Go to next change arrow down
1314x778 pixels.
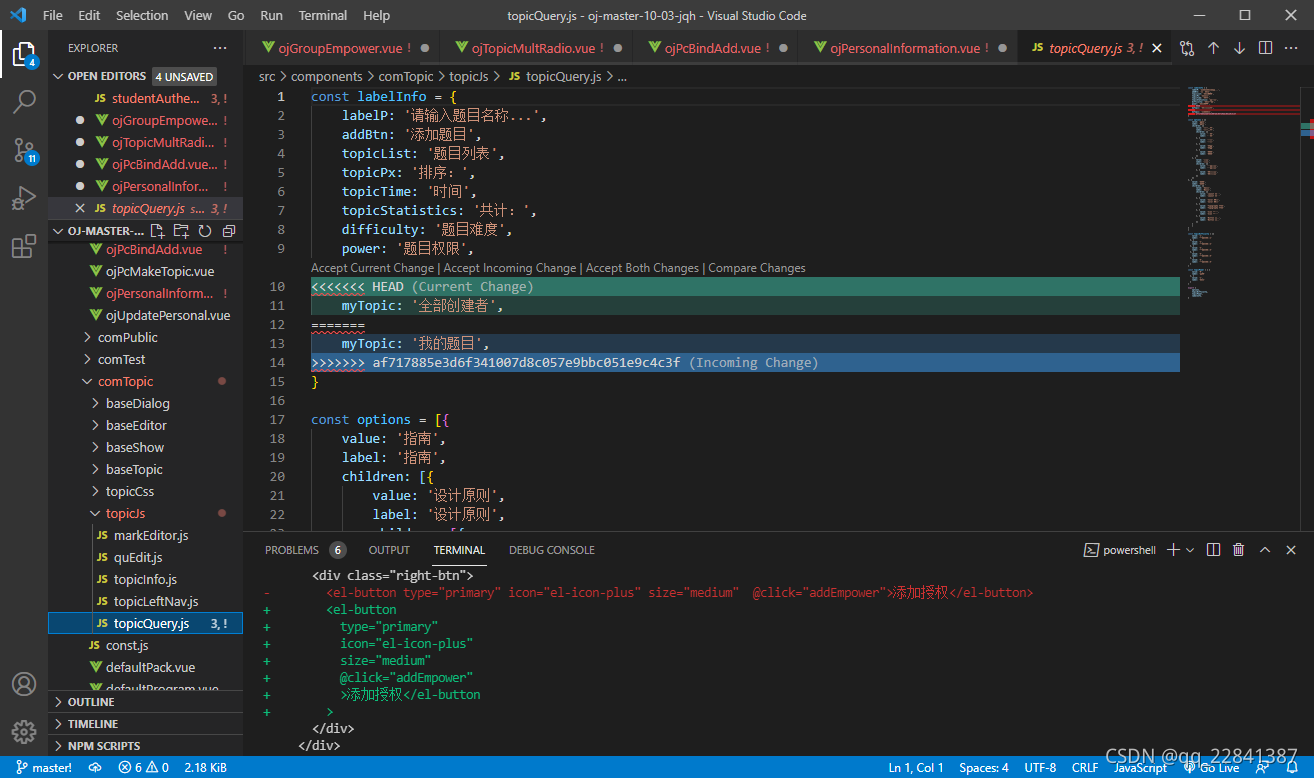coord(1239,48)
